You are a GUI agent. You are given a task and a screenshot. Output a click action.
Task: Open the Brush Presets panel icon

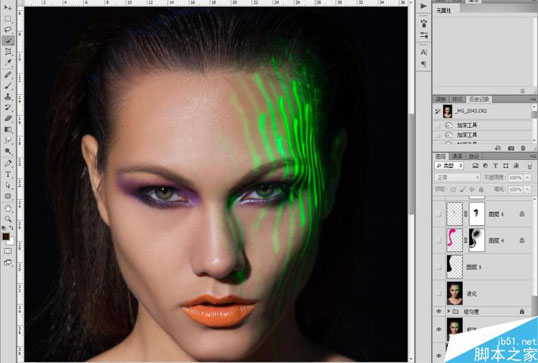tap(424, 23)
